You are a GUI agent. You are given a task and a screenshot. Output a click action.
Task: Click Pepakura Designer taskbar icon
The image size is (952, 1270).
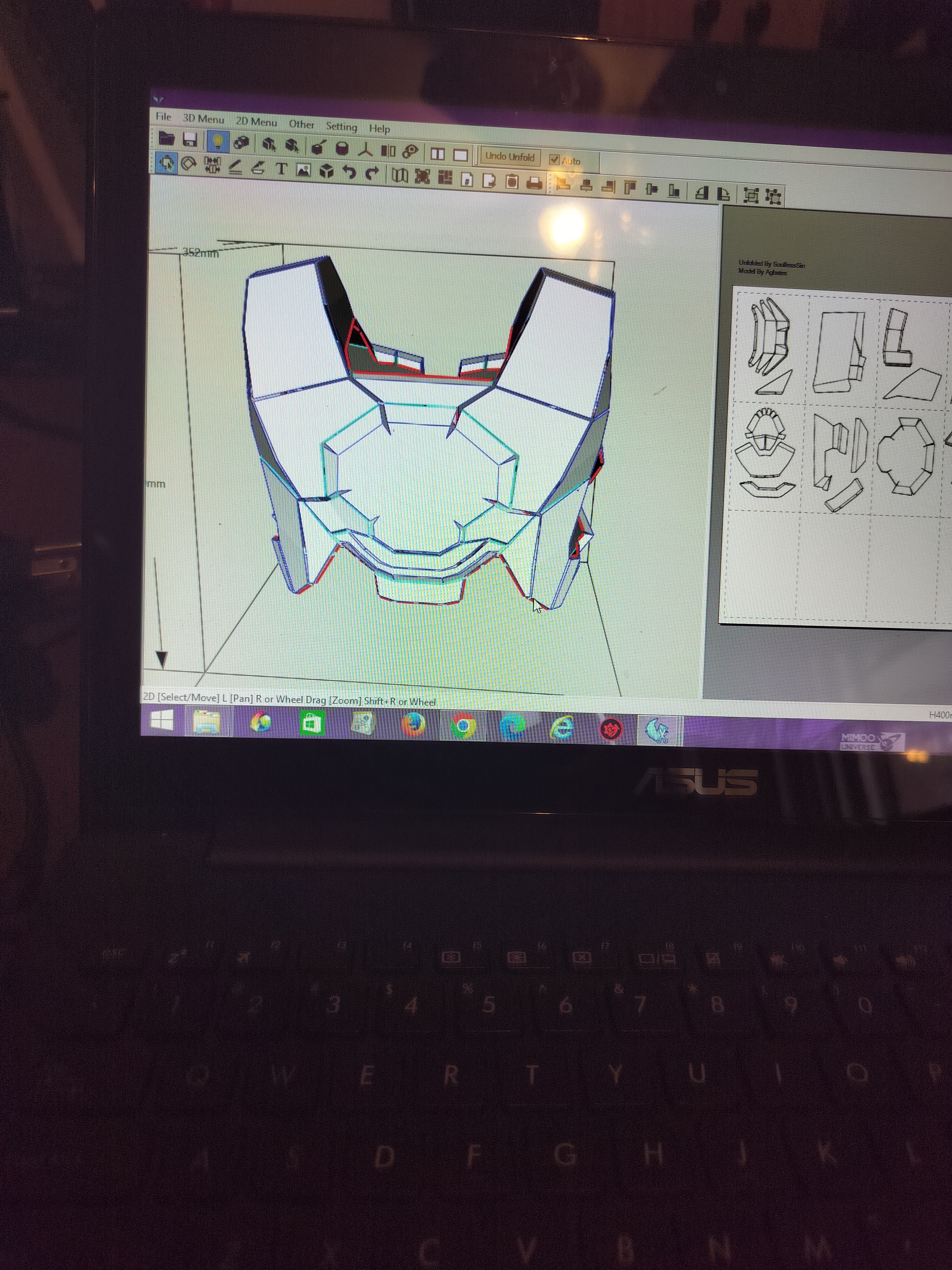point(657,730)
